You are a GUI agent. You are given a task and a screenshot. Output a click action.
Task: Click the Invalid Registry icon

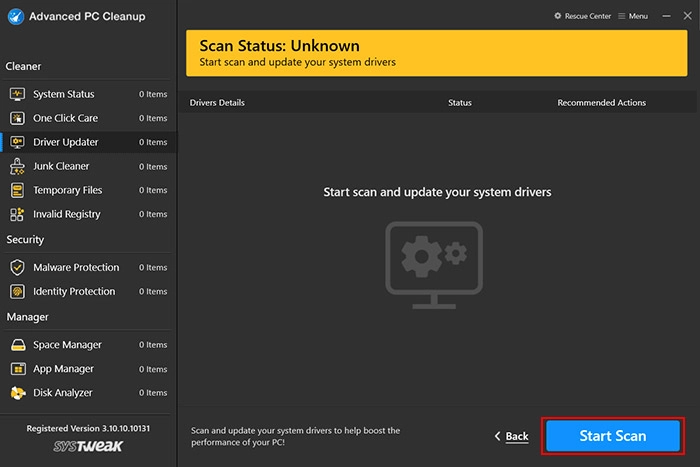pos(17,214)
